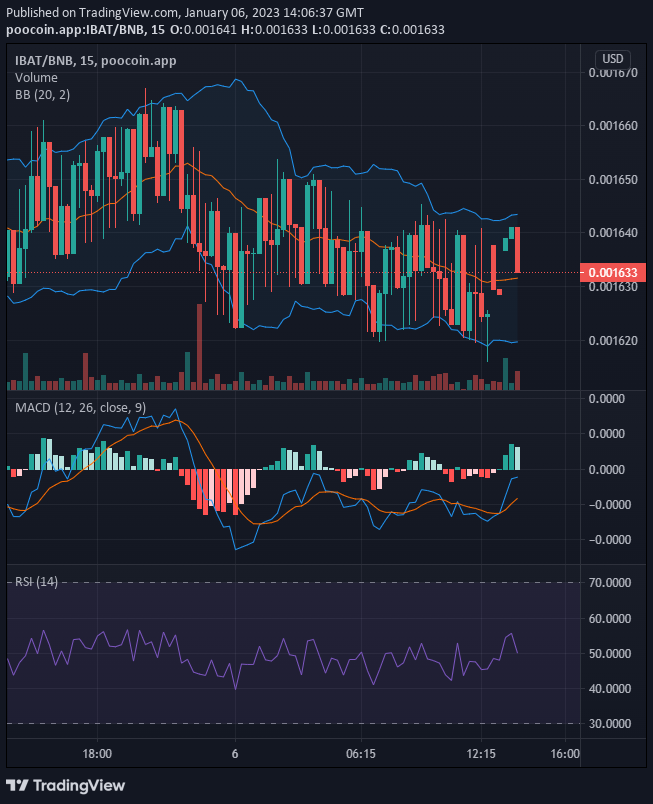The height and width of the screenshot is (804, 653).
Task: Click the RSI 70.0000 level label
Action: click(x=610, y=582)
